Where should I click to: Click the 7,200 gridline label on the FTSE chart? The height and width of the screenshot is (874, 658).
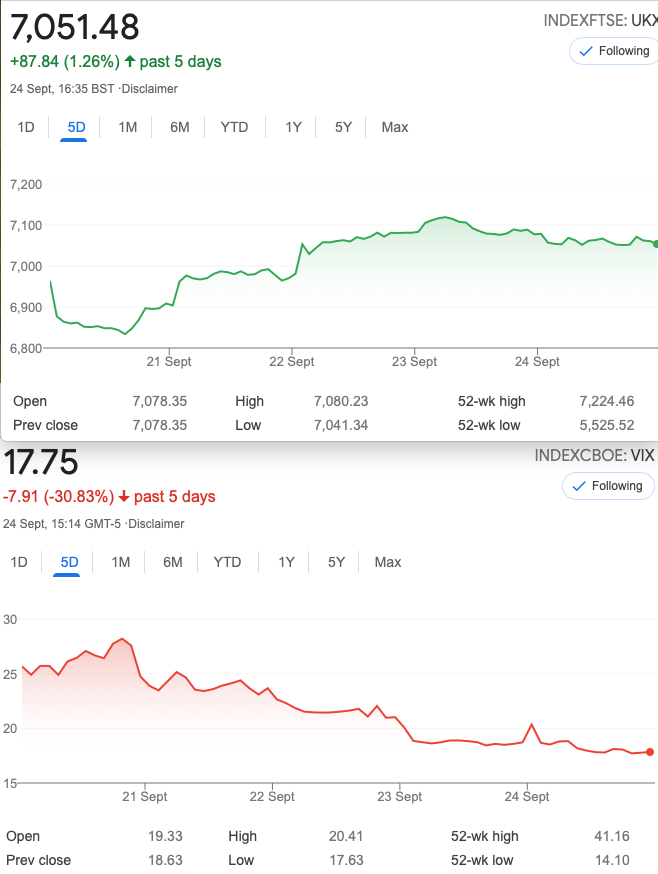click(x=26, y=184)
